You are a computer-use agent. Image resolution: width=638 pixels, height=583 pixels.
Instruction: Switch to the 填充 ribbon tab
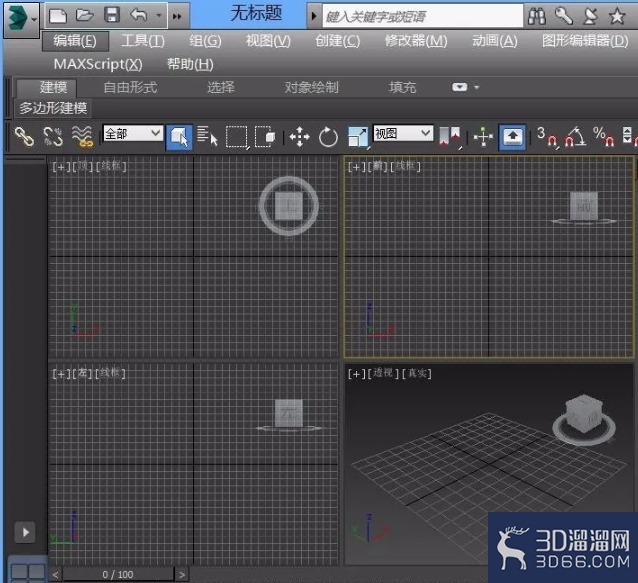(x=402, y=87)
